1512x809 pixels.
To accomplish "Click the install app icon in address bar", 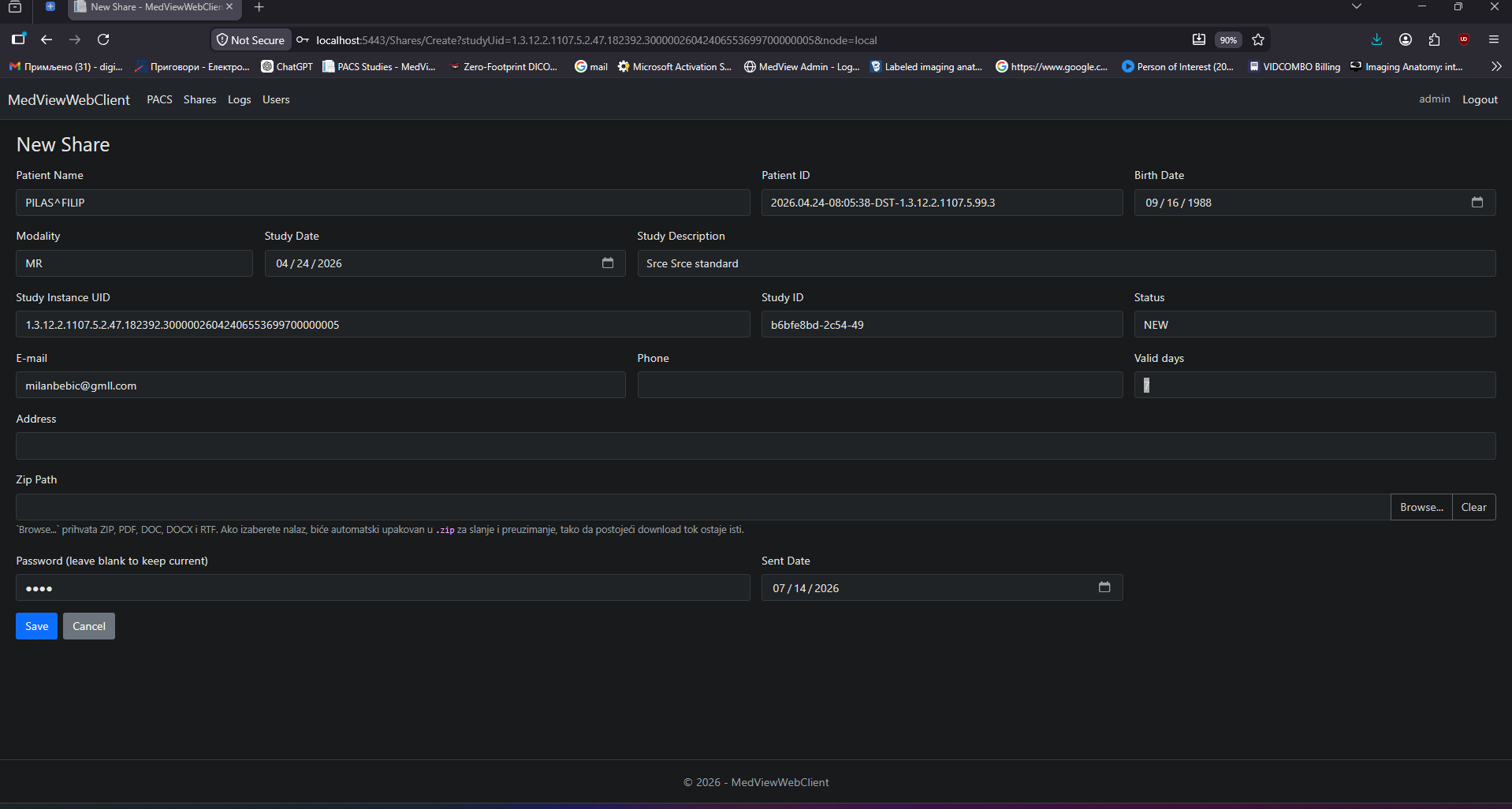I will pyautogui.click(x=1199, y=39).
